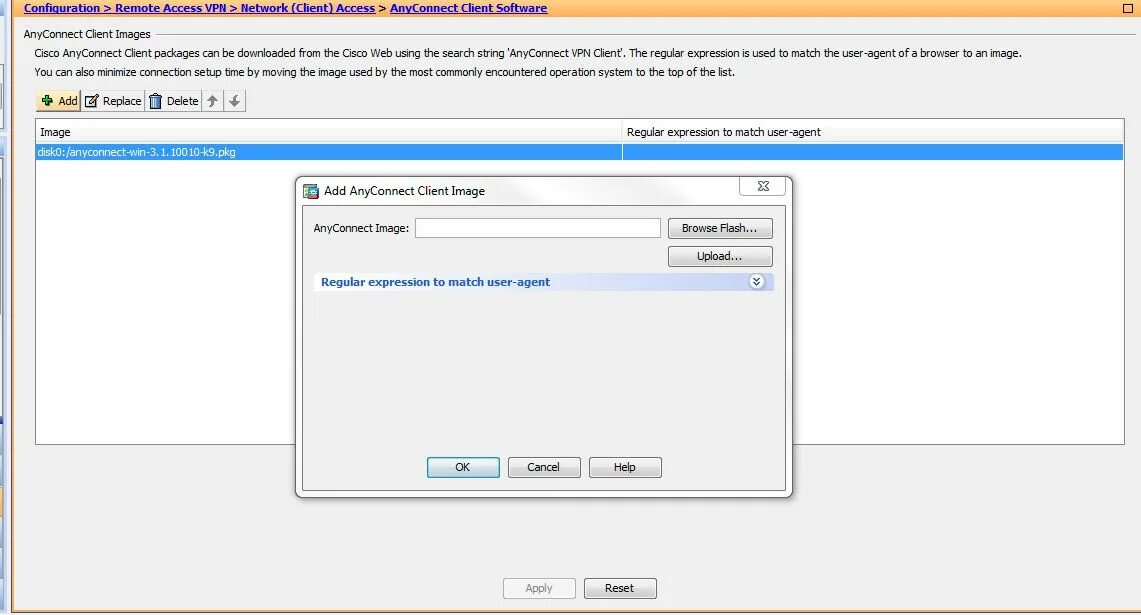Click the greyed-out Apply button

coord(538,588)
